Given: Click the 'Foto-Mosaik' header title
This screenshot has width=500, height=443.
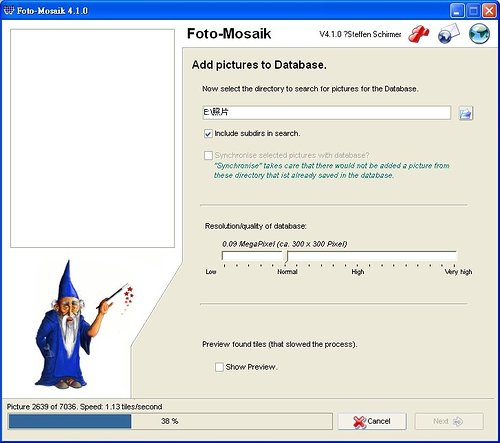Looking at the screenshot, I should [229, 34].
